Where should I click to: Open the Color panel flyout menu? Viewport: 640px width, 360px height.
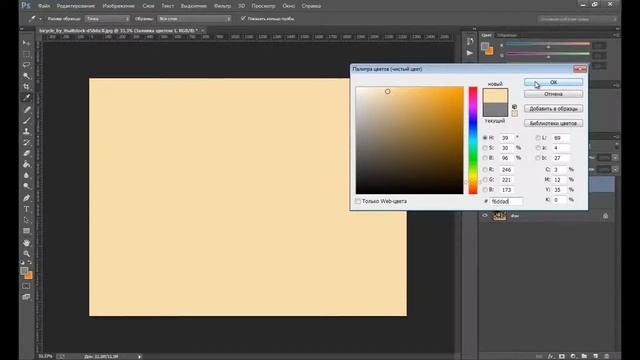pyautogui.click(x=617, y=35)
